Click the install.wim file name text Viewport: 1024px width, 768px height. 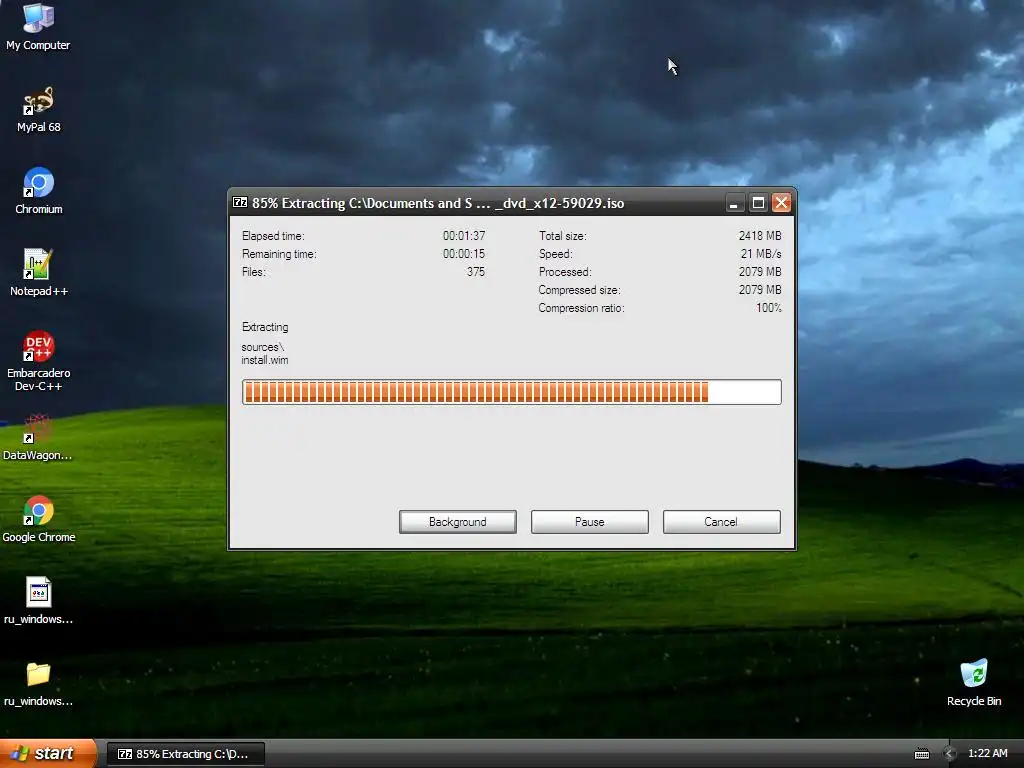(x=264, y=360)
